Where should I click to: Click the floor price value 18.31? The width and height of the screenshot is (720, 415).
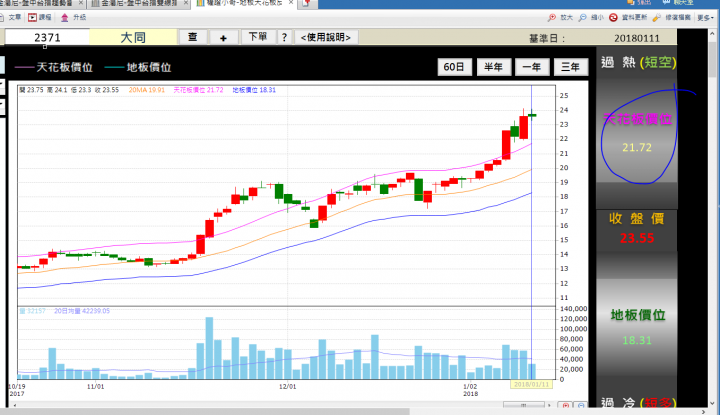(637, 340)
